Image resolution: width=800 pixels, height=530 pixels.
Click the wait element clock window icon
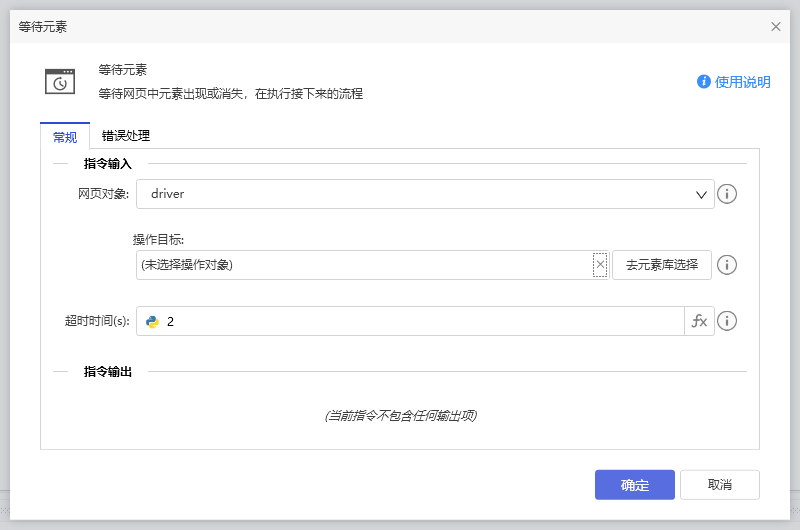pyautogui.click(x=60, y=82)
